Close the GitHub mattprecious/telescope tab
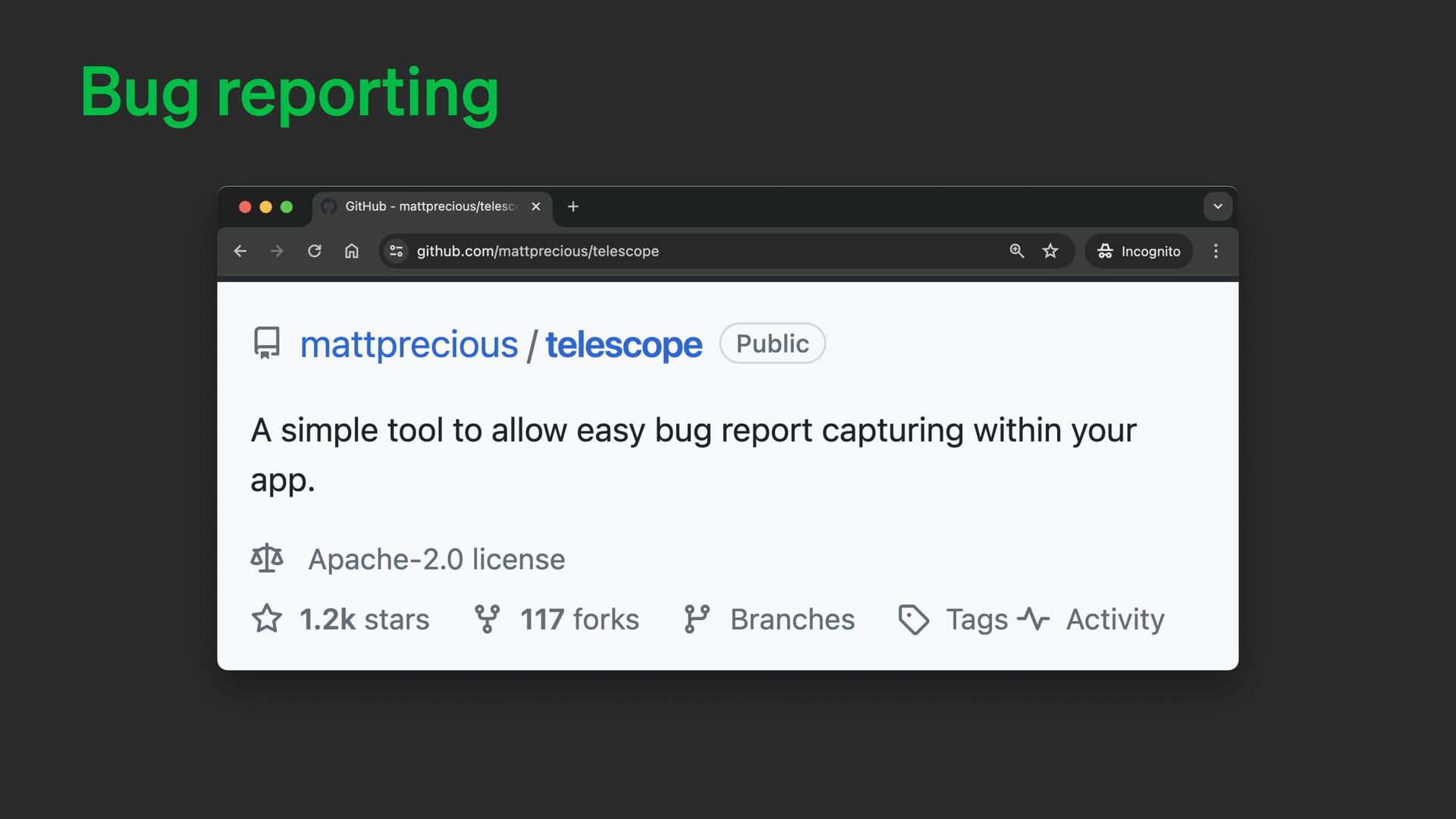 click(x=536, y=206)
